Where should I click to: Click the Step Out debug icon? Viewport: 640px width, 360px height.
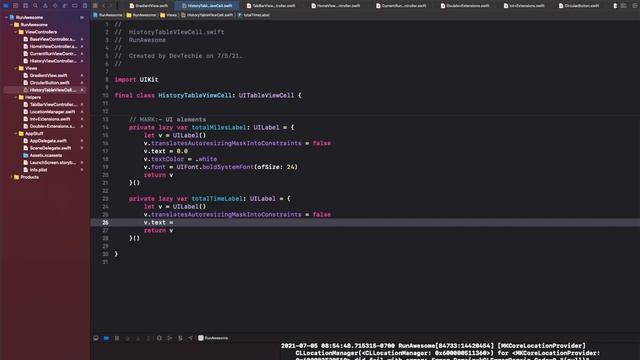(x=148, y=338)
